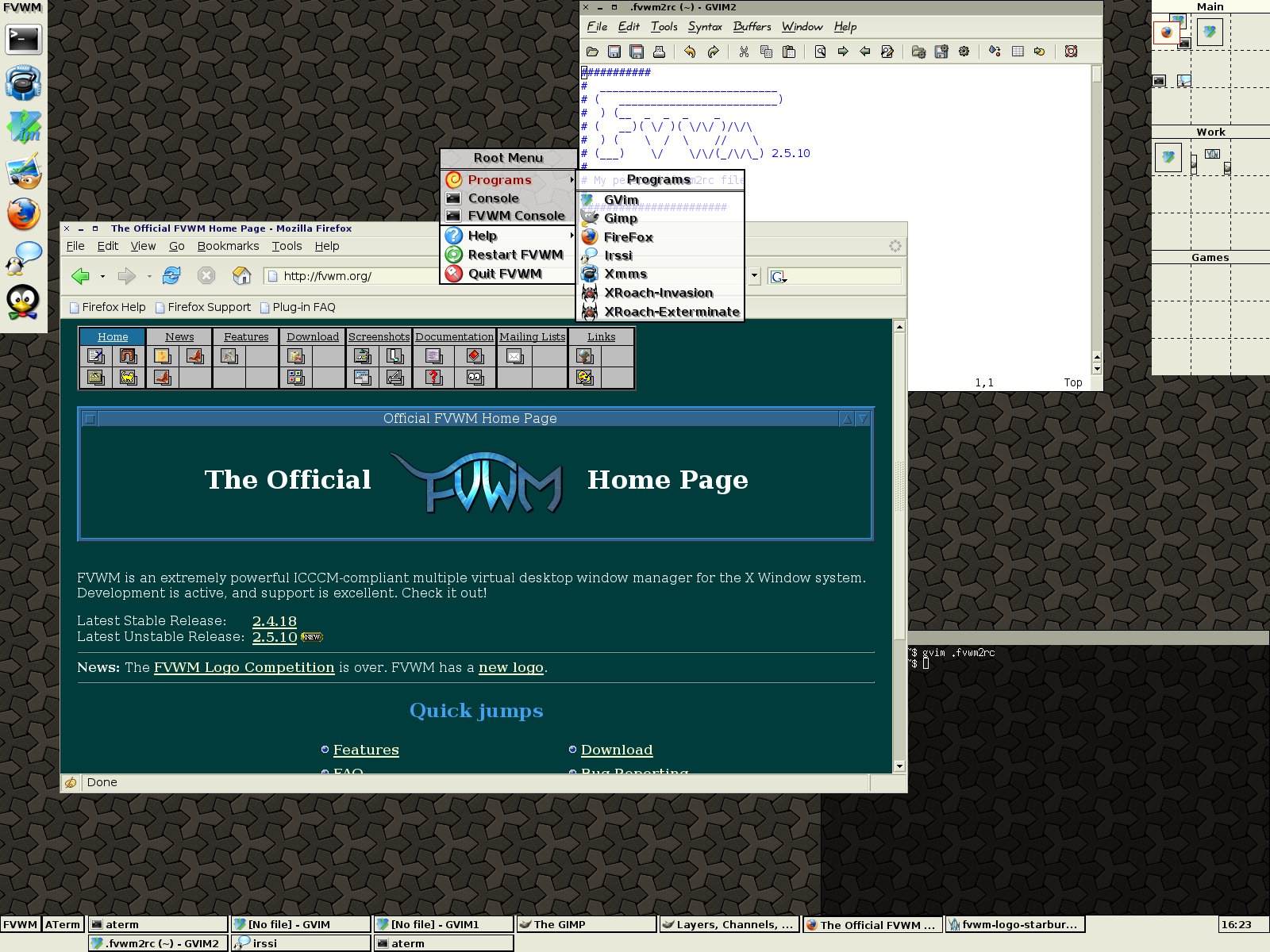The image size is (1270, 952).
Task: Click the Firefox reload icon
Action: click(x=171, y=276)
